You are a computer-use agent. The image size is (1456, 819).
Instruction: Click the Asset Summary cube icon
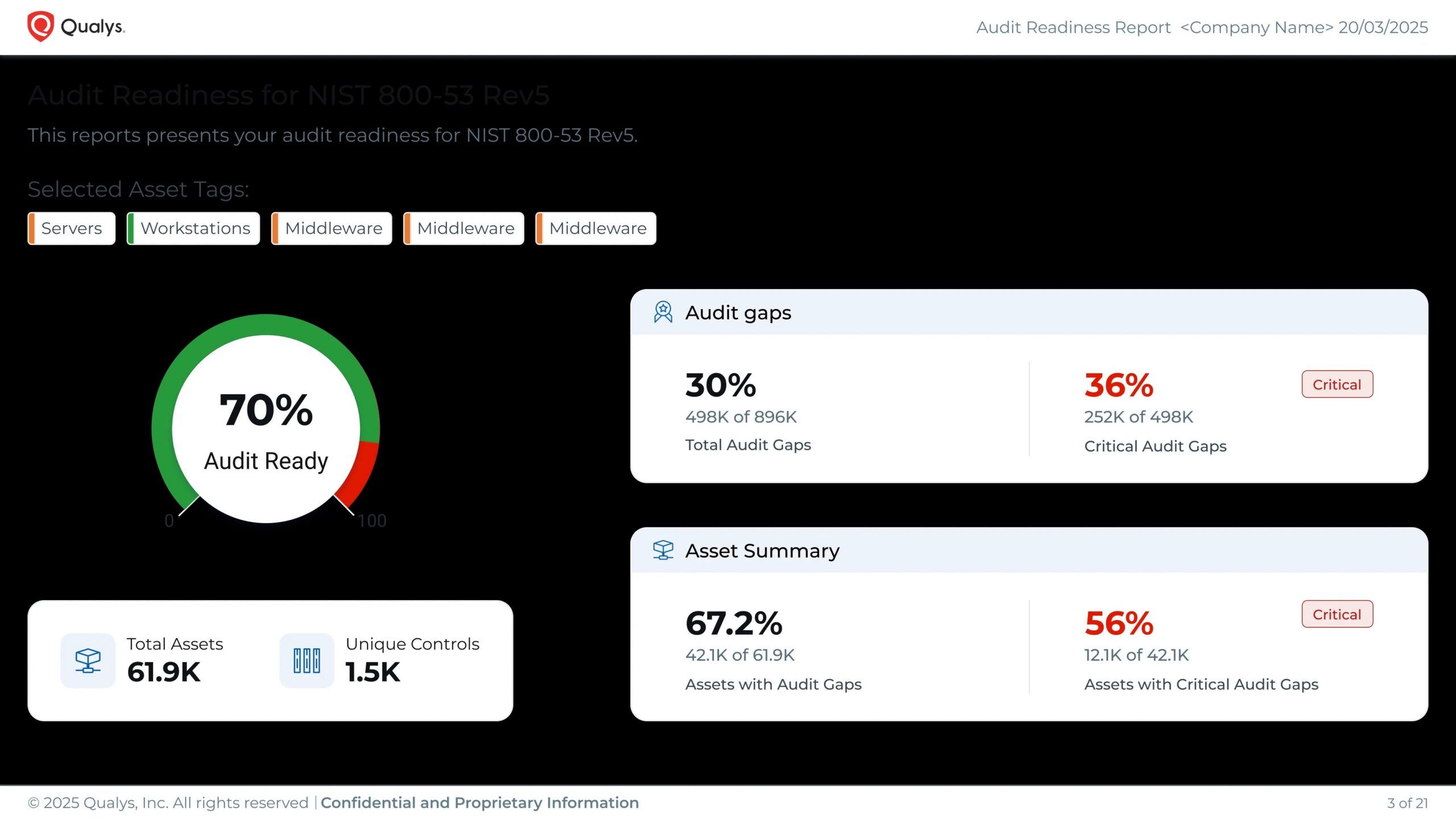coord(663,549)
